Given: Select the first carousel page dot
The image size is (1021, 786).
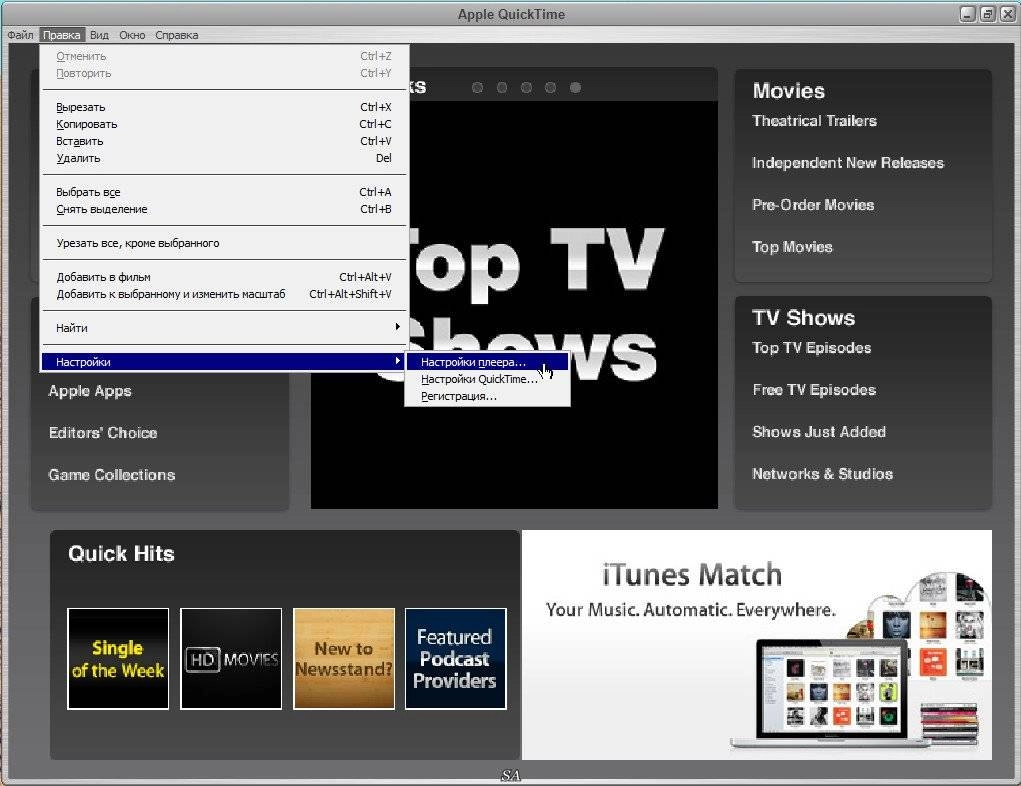Looking at the screenshot, I should pos(477,87).
